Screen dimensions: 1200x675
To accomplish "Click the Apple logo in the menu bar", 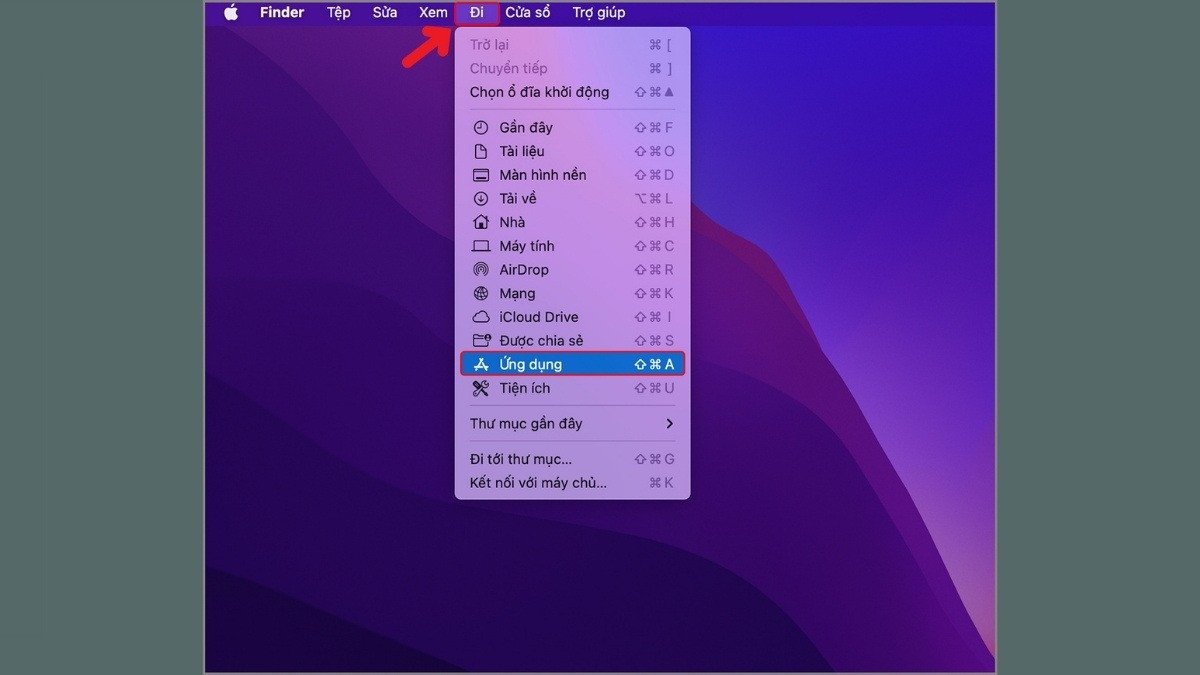I will (231, 12).
